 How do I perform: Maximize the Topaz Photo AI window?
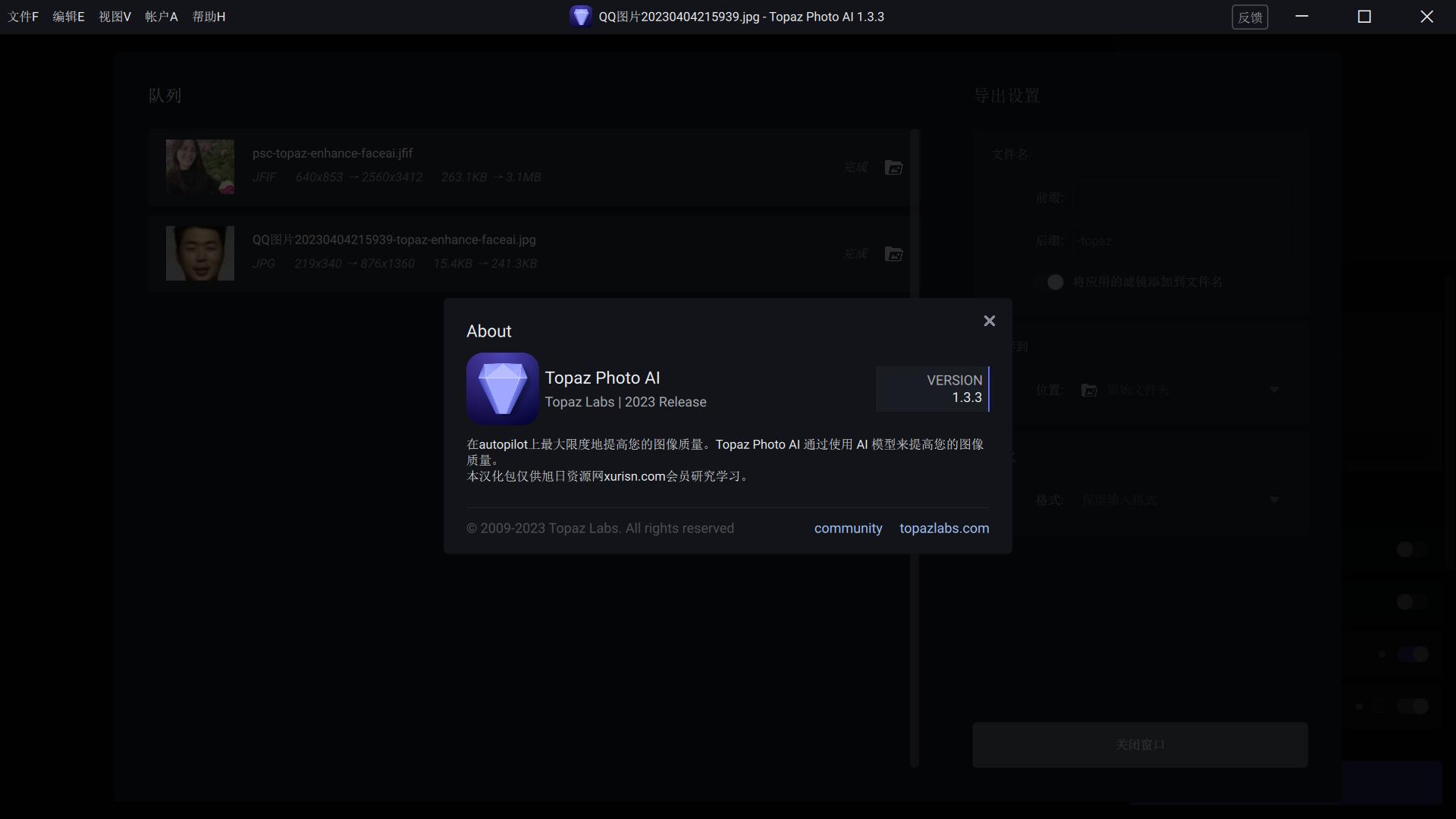(1364, 17)
